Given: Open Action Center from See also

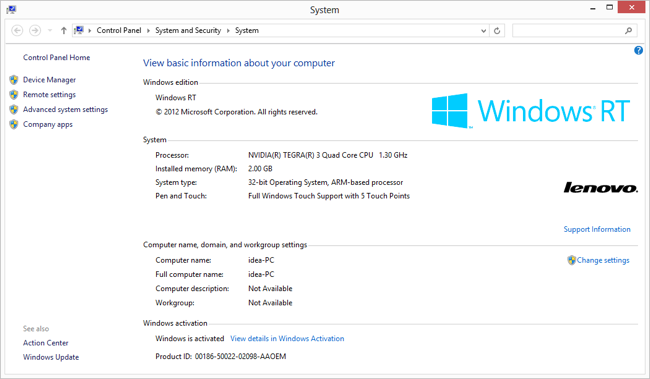Looking at the screenshot, I should (46, 343).
